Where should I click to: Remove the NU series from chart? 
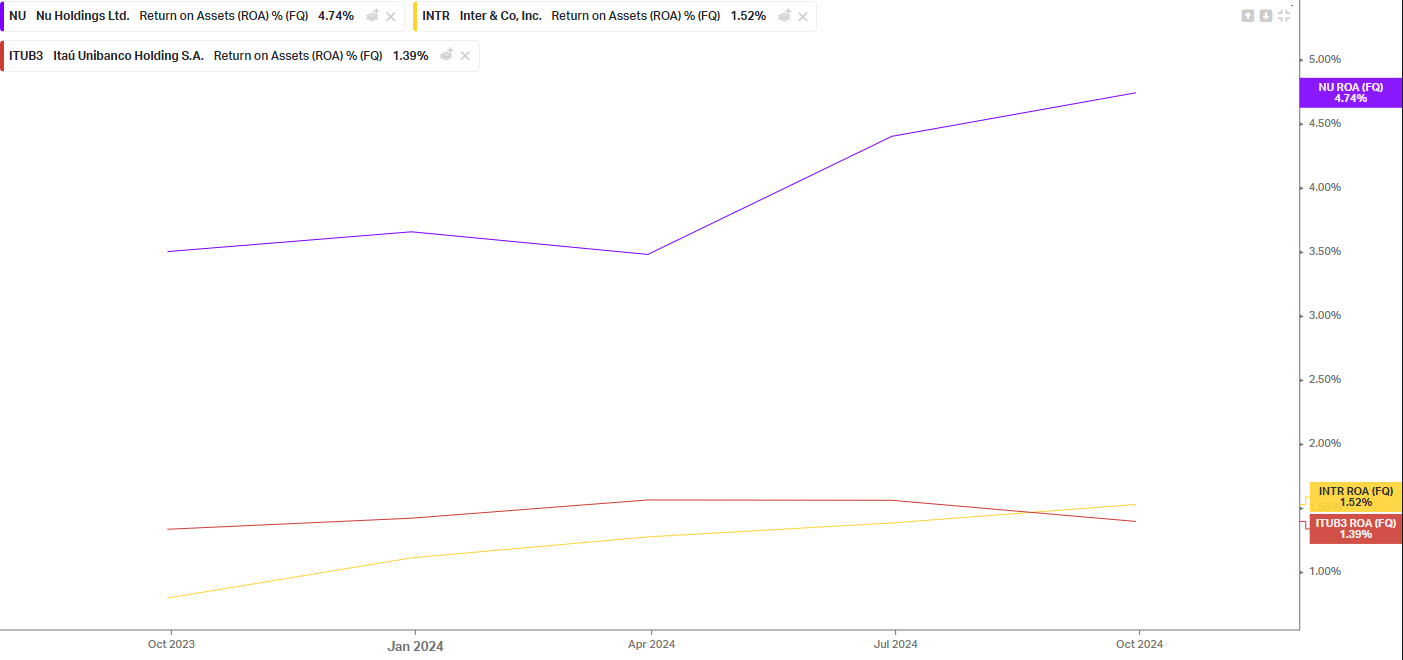click(x=391, y=16)
